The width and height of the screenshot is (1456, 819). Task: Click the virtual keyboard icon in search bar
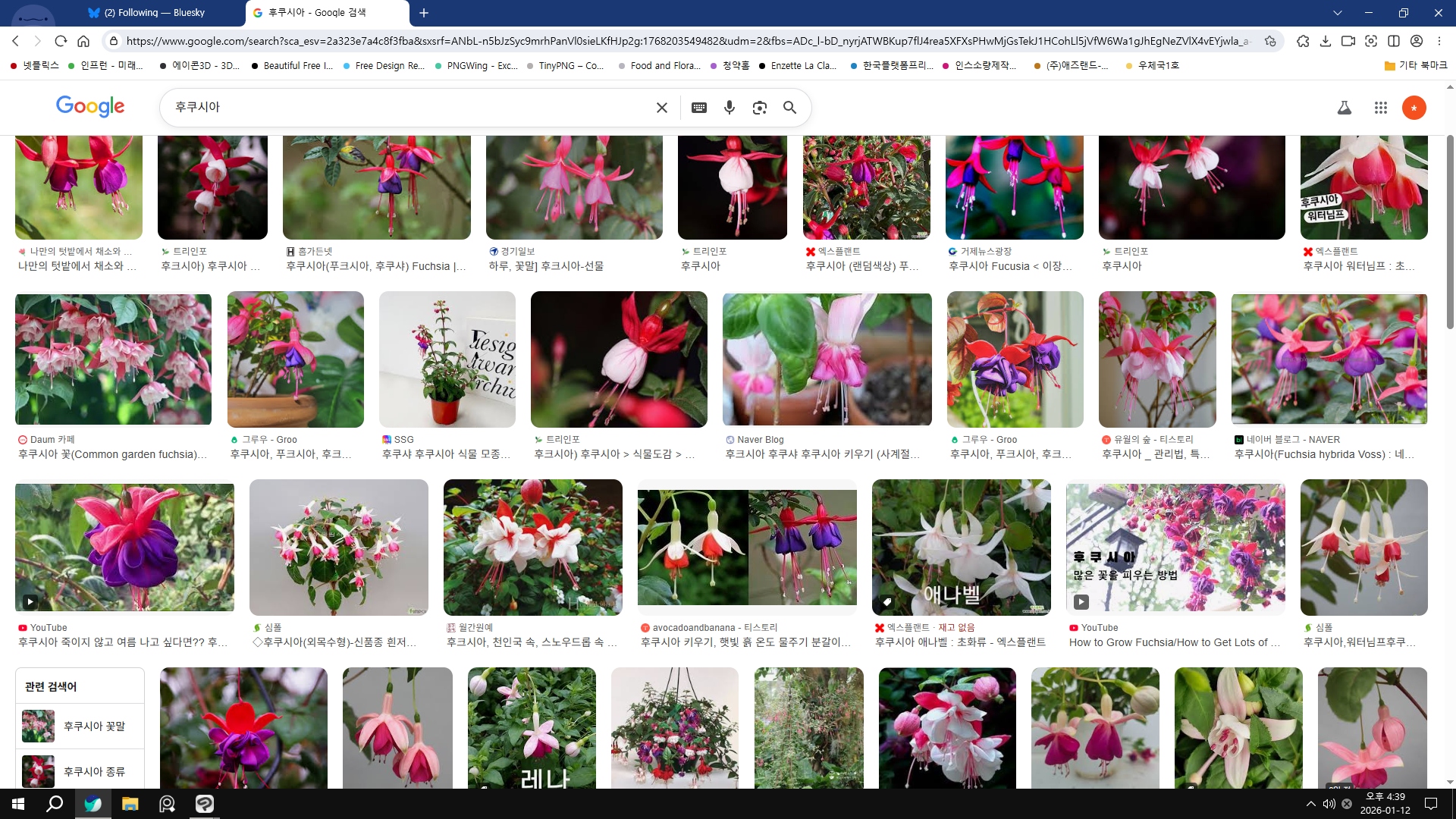point(699,108)
